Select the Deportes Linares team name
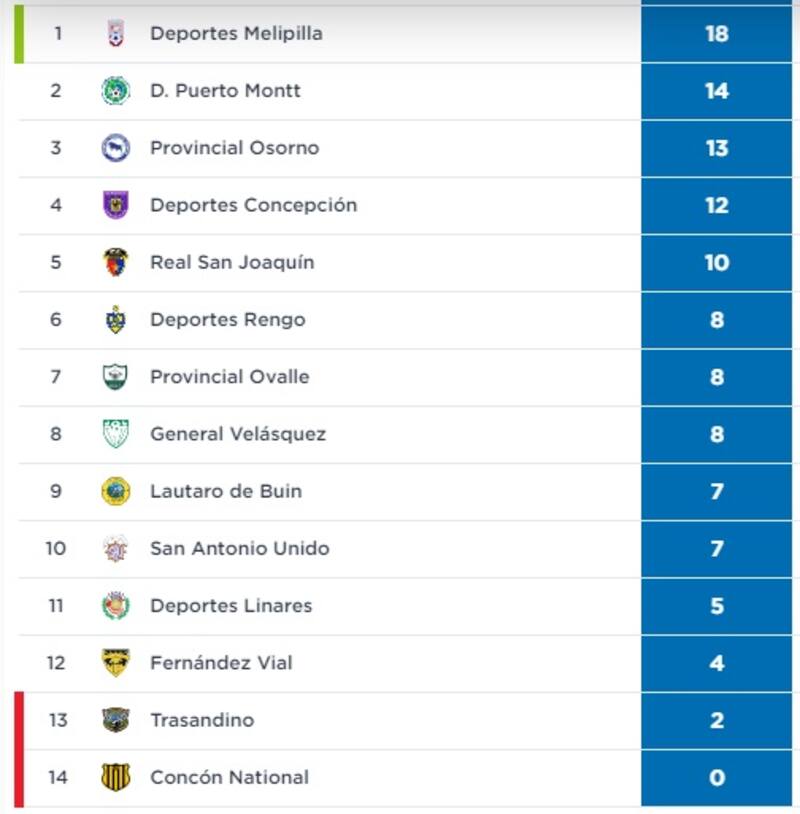Image resolution: width=800 pixels, height=814 pixels. [x=231, y=605]
